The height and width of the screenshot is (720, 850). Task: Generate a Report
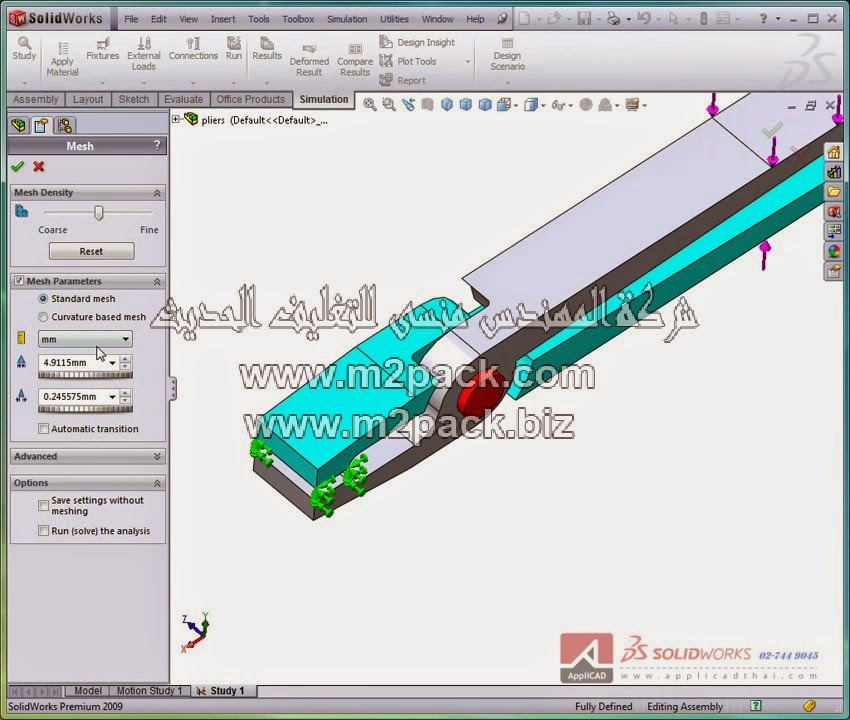point(402,80)
